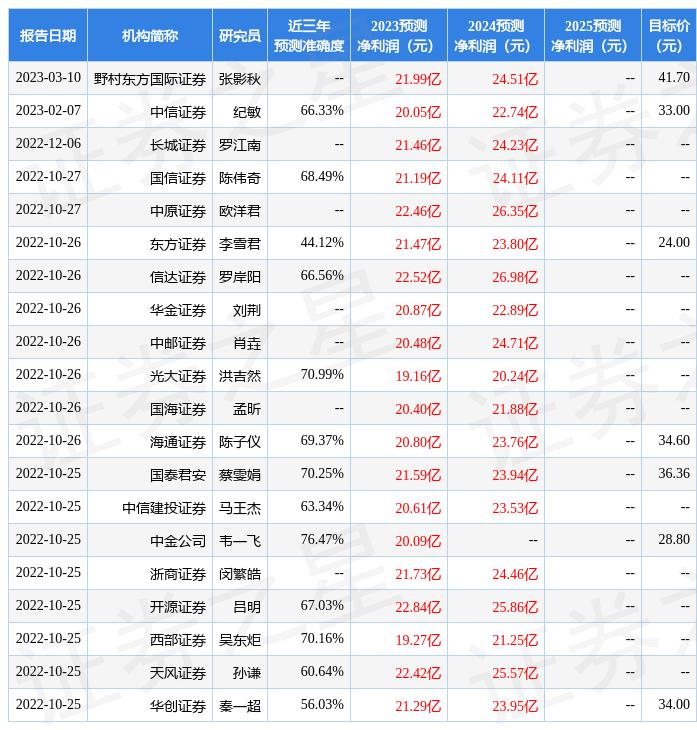Viewport: 697px width, 730px height.
Task: Click the 26.98亿 profit forecast
Action: click(515, 277)
